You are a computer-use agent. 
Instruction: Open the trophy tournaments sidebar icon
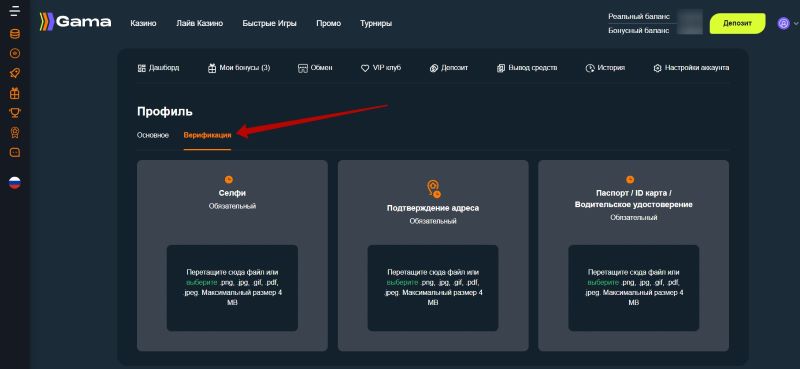(15, 113)
